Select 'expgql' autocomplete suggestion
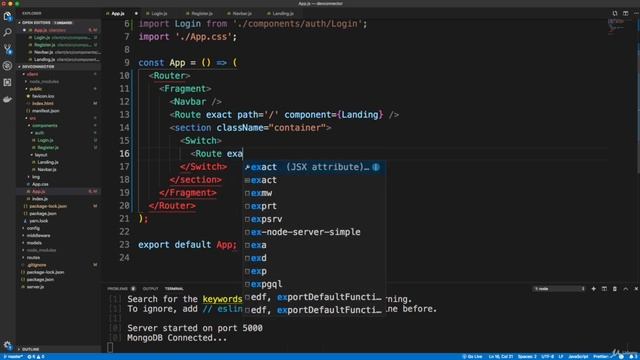This screenshot has width=640, height=360. tap(314, 284)
